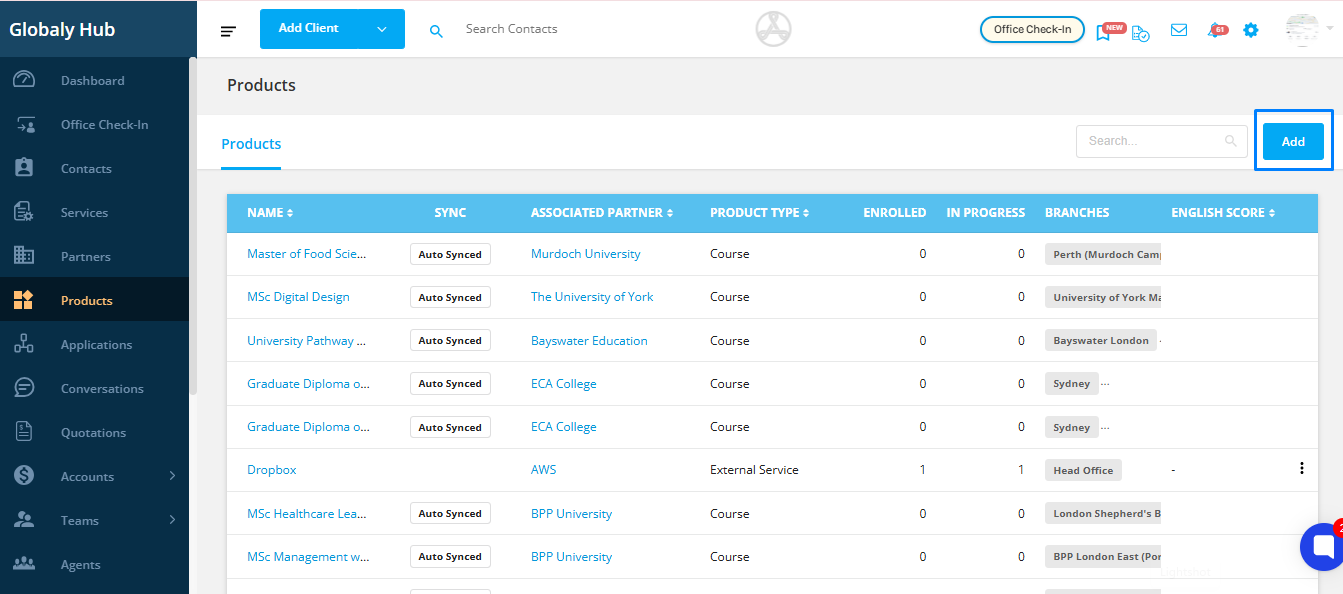Screen dimensions: 1343x594
Task: Open the Applications sidebar item
Action: 94,345
